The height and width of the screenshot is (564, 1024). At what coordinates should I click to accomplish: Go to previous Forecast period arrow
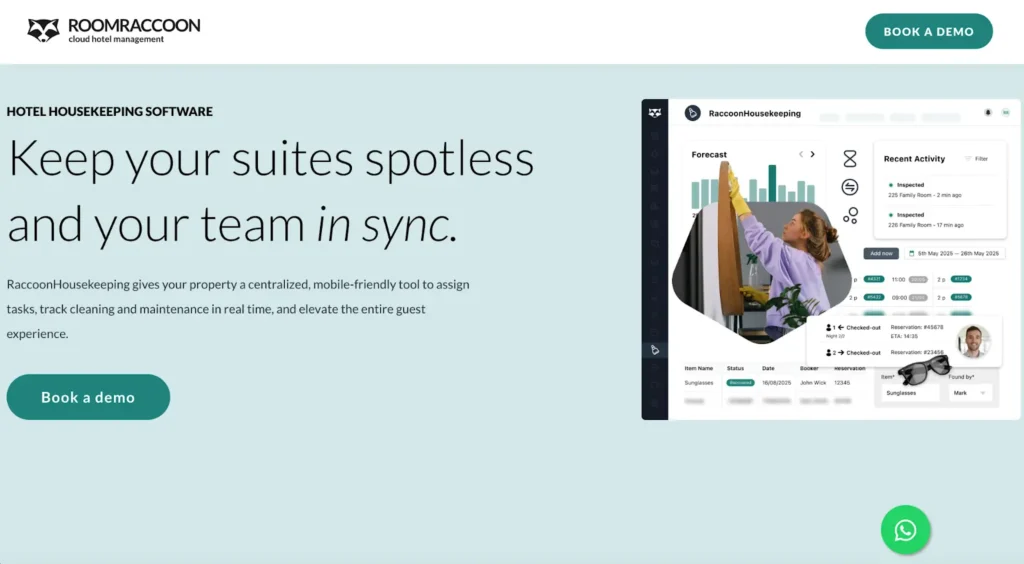[x=801, y=154]
